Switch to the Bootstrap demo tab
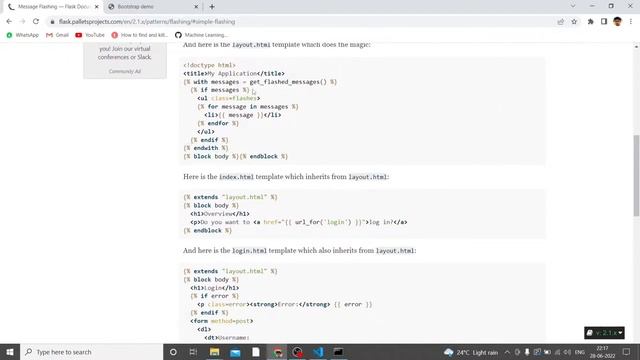 [x=153, y=7]
